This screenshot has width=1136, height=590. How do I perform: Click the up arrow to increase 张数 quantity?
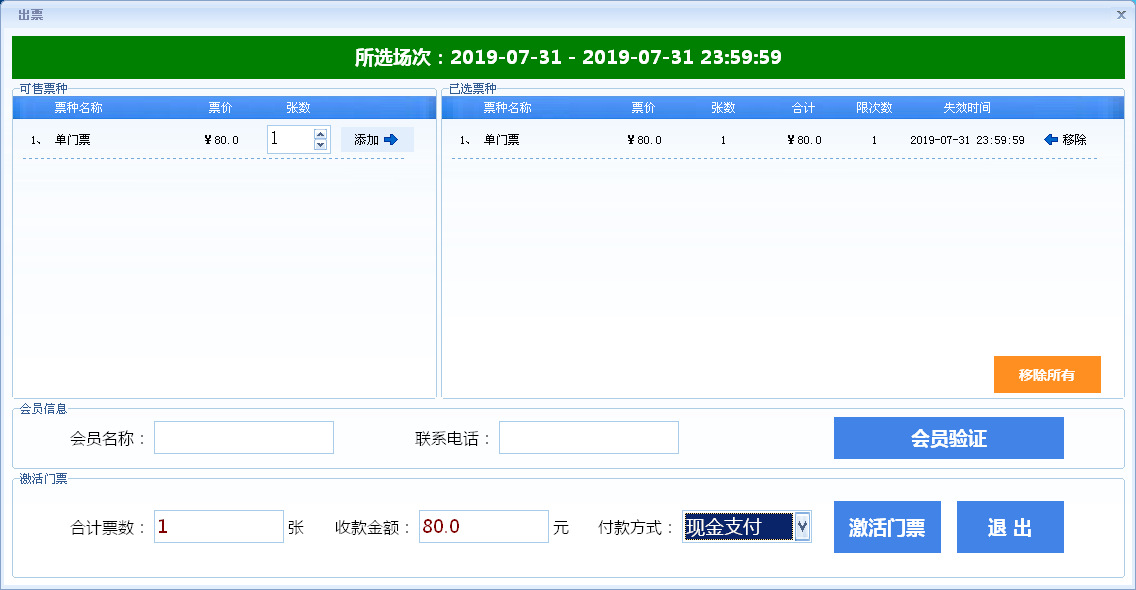[x=320, y=133]
